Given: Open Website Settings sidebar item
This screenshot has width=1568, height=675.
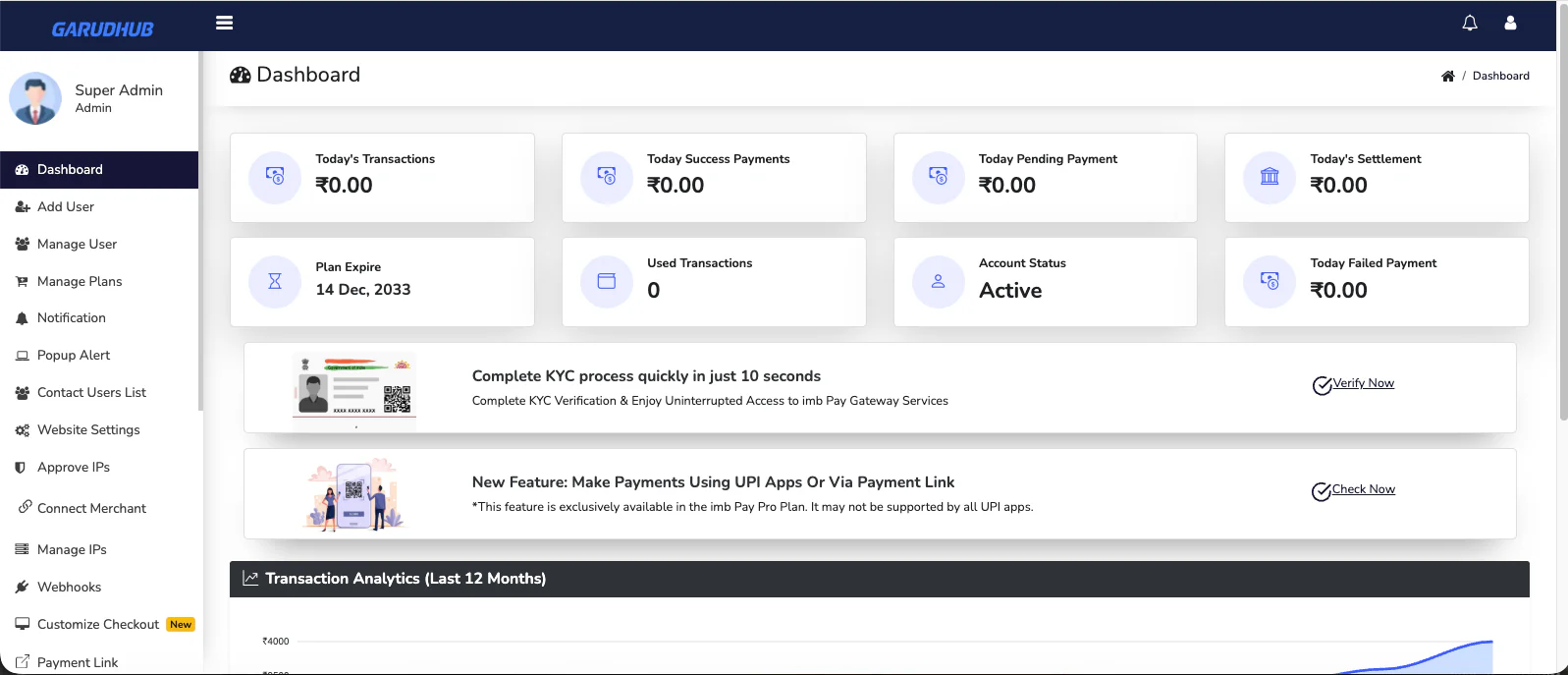Looking at the screenshot, I should [88, 430].
